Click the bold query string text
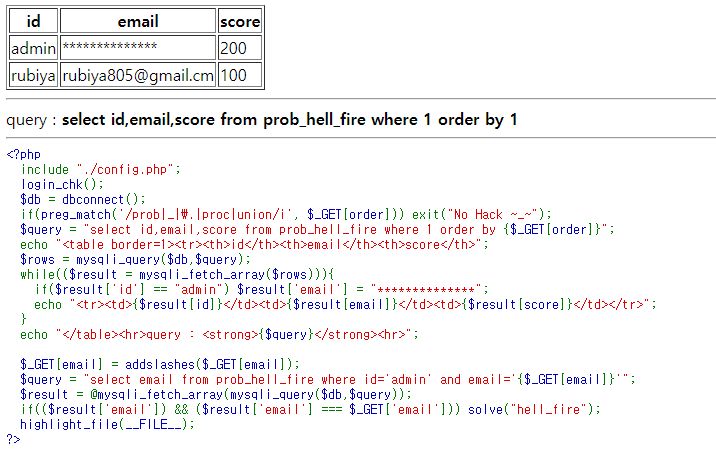 point(290,120)
